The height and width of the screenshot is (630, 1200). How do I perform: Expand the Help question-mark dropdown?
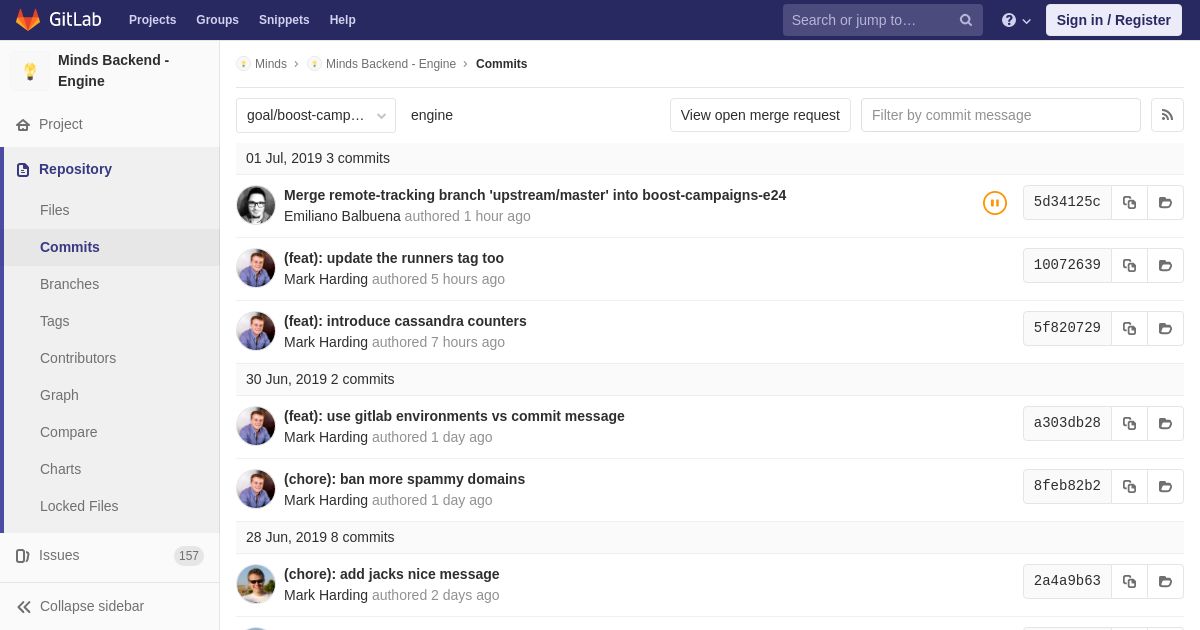click(x=1016, y=20)
